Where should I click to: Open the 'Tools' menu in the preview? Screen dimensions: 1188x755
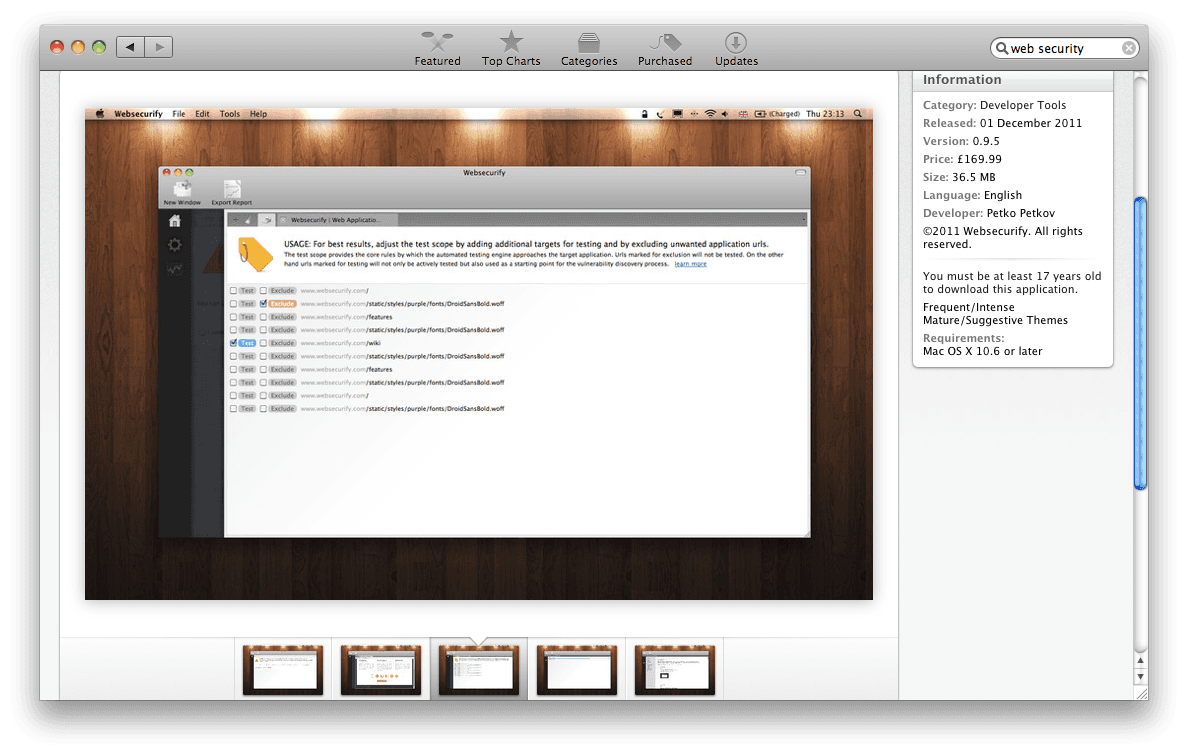(x=230, y=114)
